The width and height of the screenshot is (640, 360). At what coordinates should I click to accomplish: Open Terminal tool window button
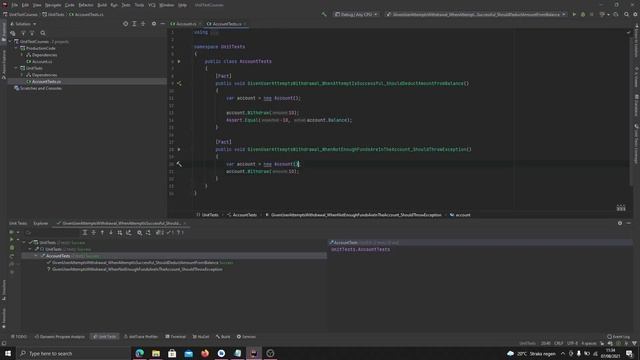(176, 337)
